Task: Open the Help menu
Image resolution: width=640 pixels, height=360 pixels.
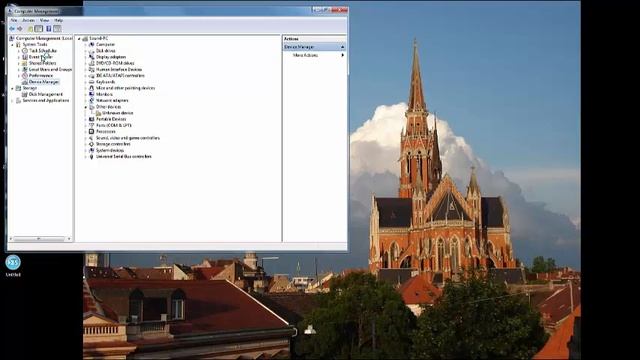Action: tap(59, 20)
